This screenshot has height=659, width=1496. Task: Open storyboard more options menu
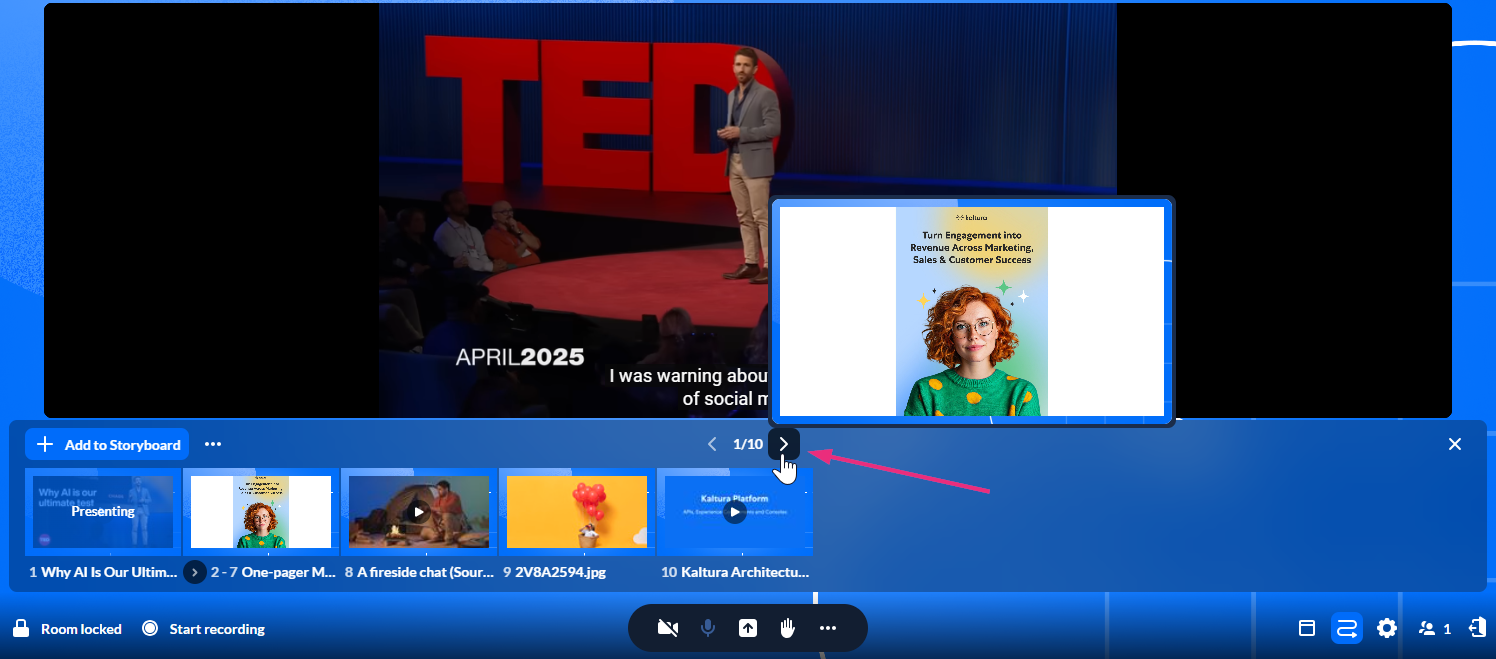(213, 444)
